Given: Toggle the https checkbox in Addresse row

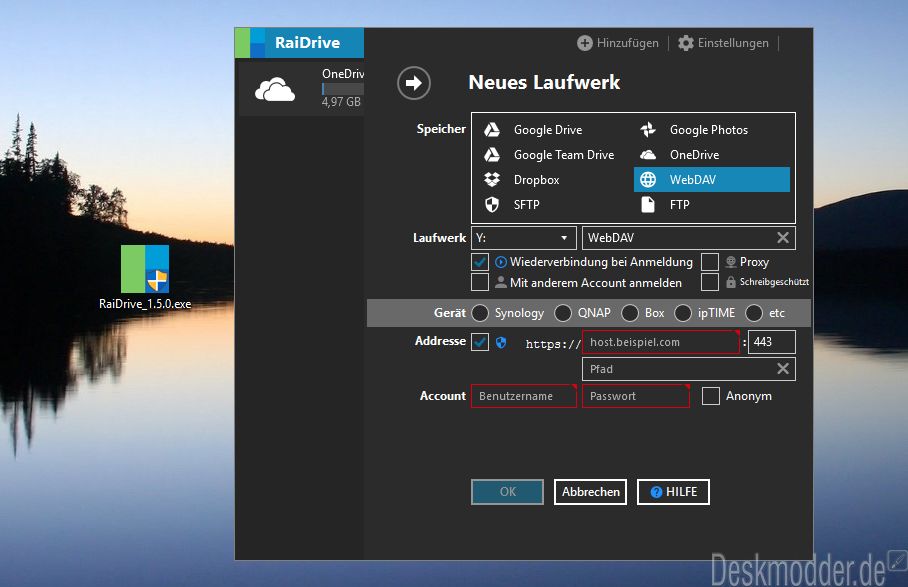Looking at the screenshot, I should click(x=480, y=342).
